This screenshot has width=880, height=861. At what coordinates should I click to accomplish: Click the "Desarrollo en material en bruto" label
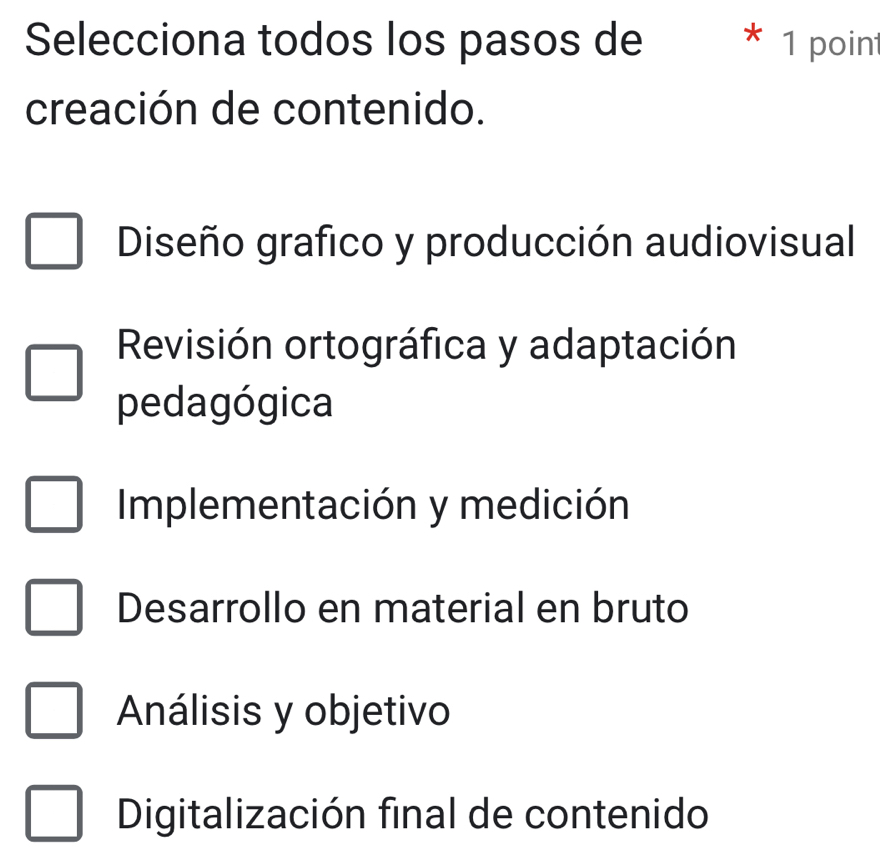pos(402,608)
